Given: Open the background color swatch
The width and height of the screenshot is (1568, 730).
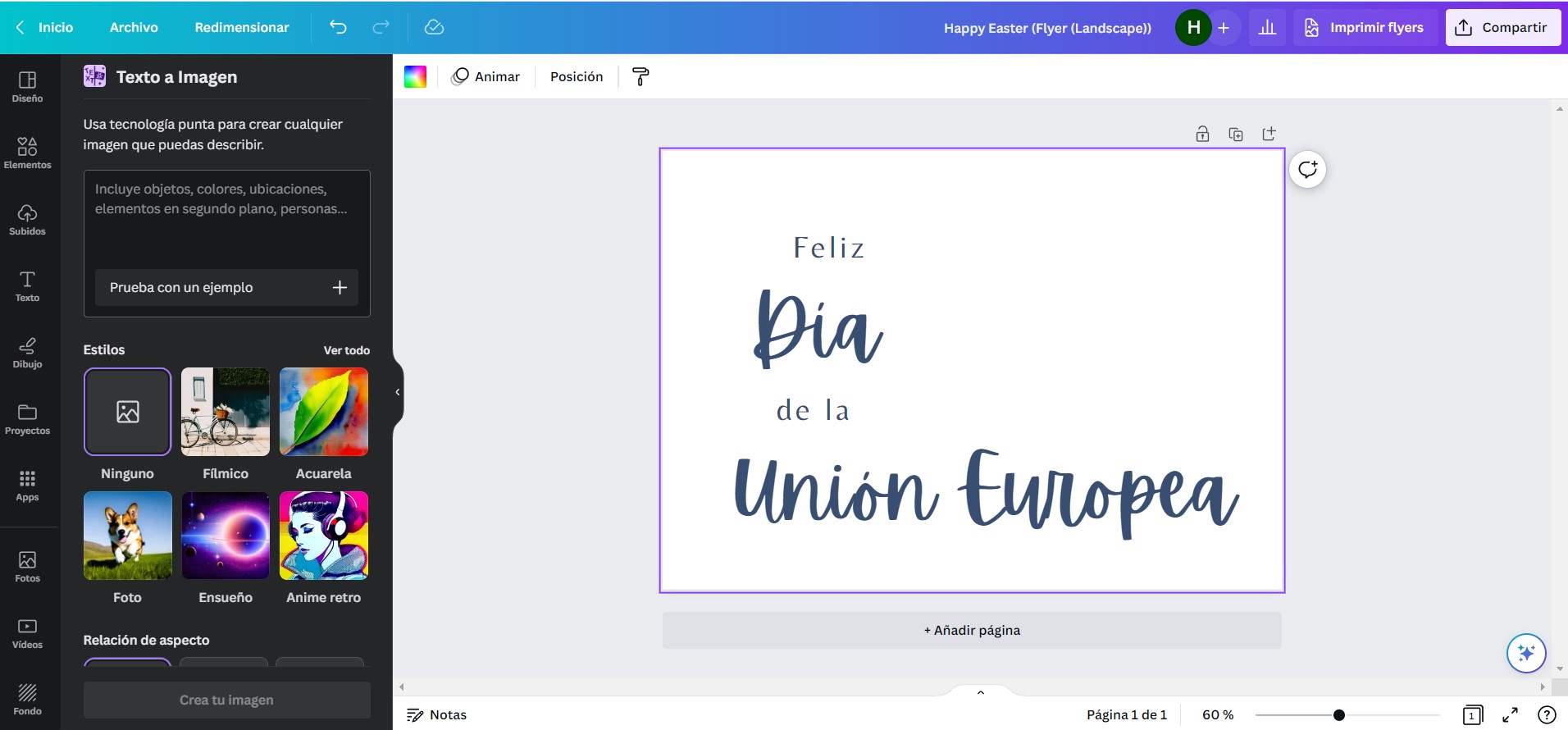Looking at the screenshot, I should coord(415,76).
